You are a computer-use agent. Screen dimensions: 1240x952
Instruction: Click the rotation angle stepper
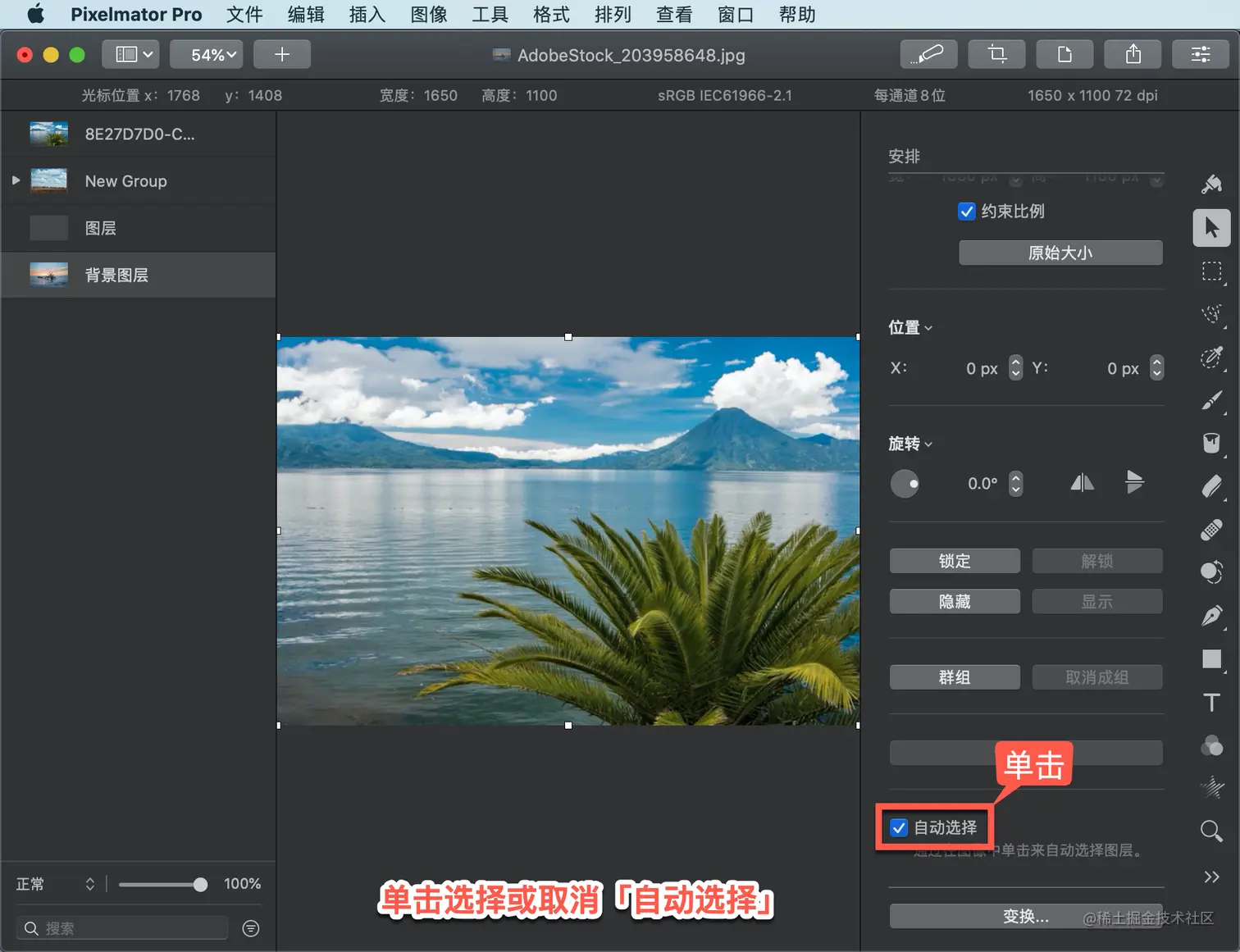point(1015,483)
